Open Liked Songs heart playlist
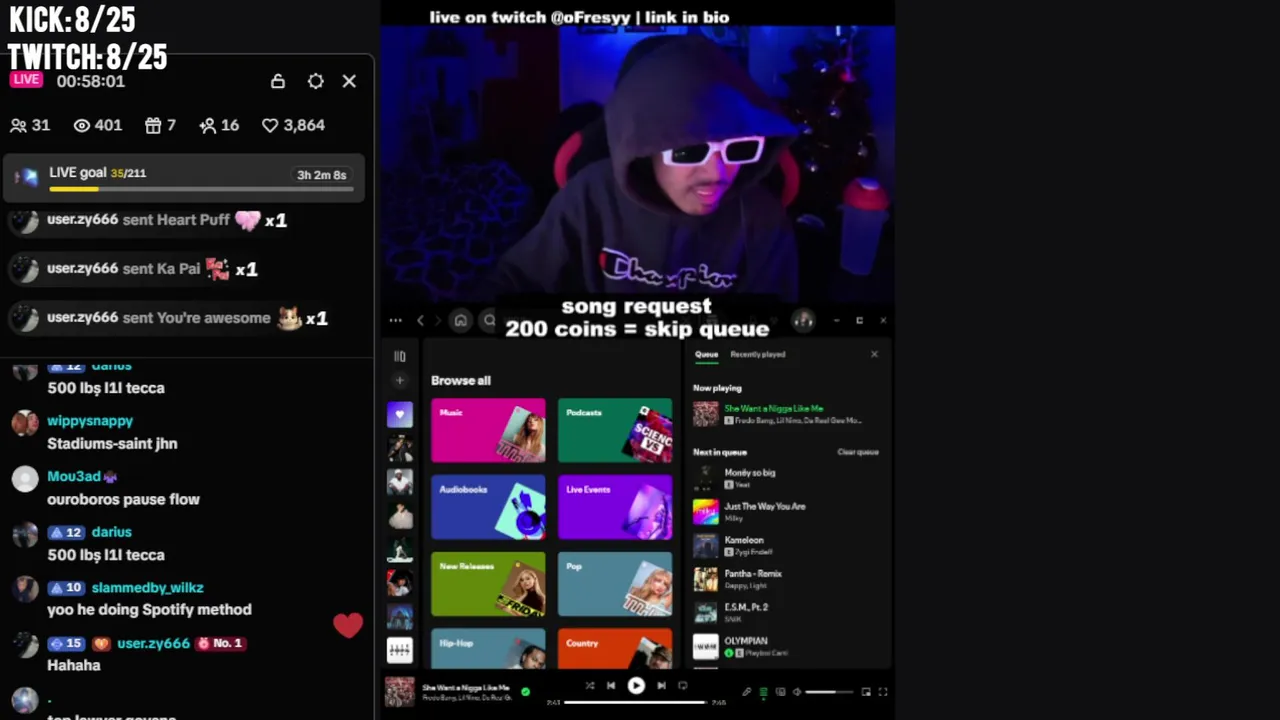The height and width of the screenshot is (720, 1280). [x=399, y=413]
